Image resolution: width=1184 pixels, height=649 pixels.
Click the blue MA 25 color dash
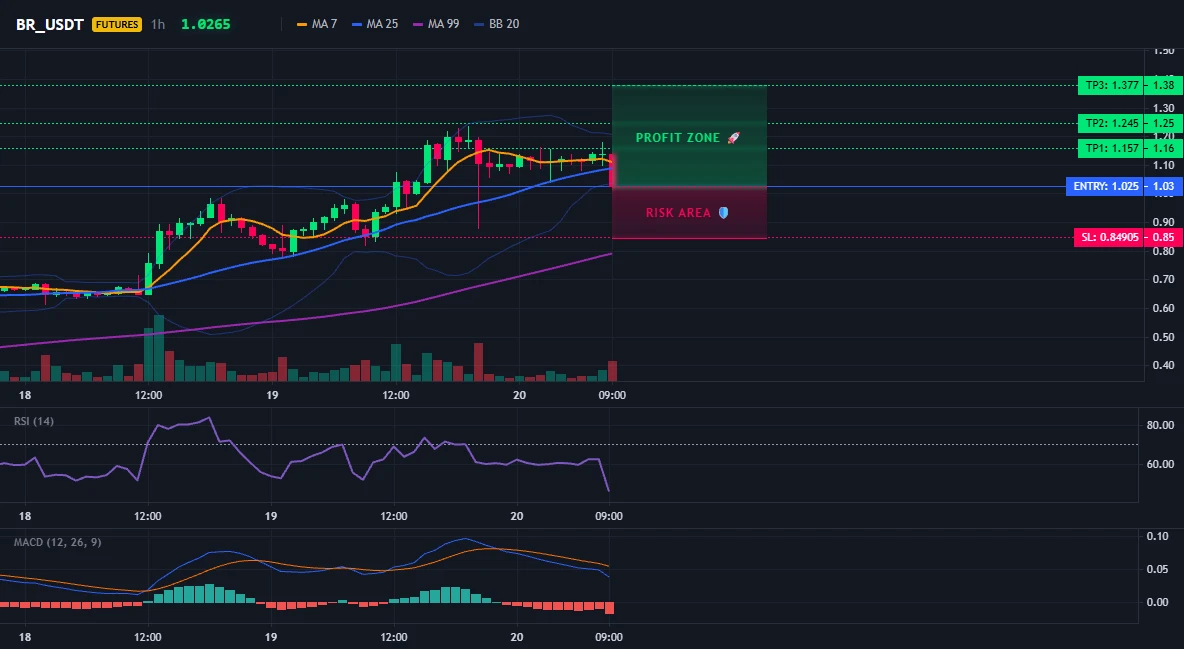coord(357,24)
